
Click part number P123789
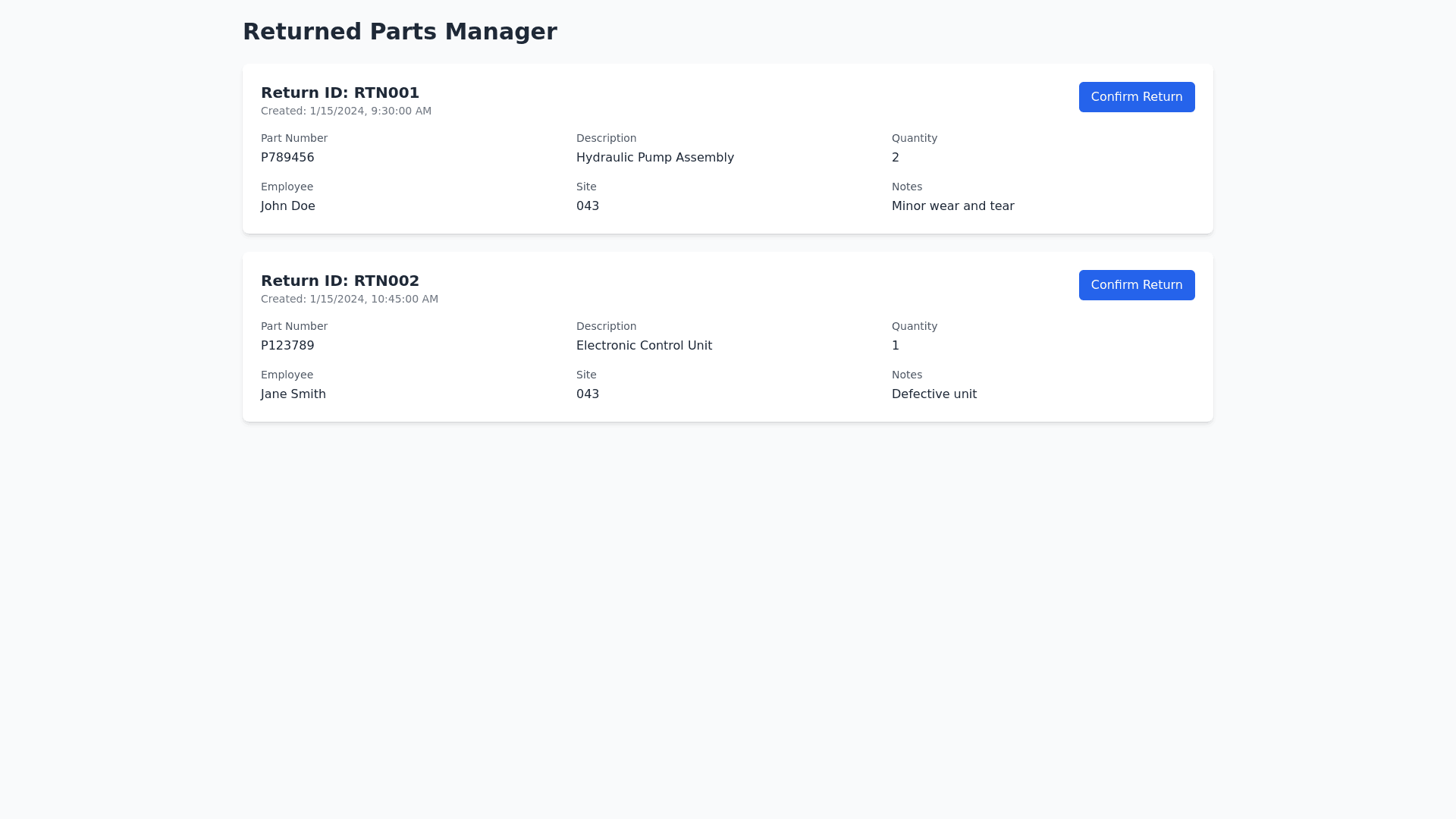click(x=287, y=346)
